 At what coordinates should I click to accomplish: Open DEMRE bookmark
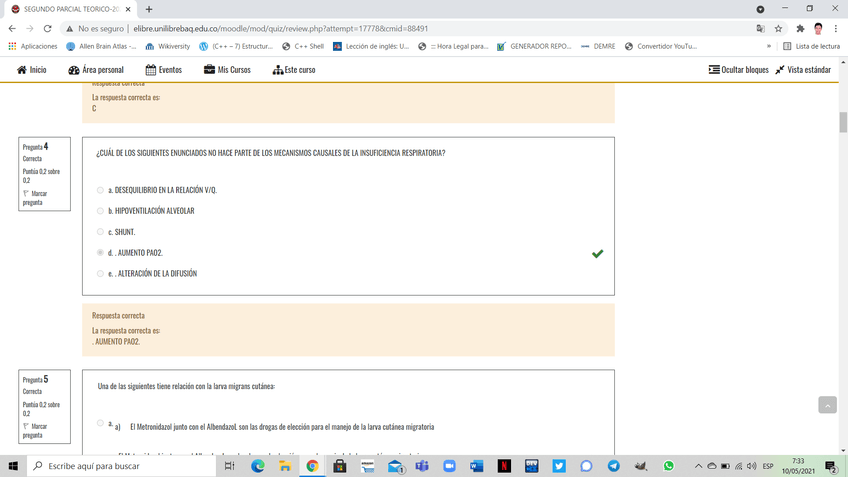click(x=598, y=47)
